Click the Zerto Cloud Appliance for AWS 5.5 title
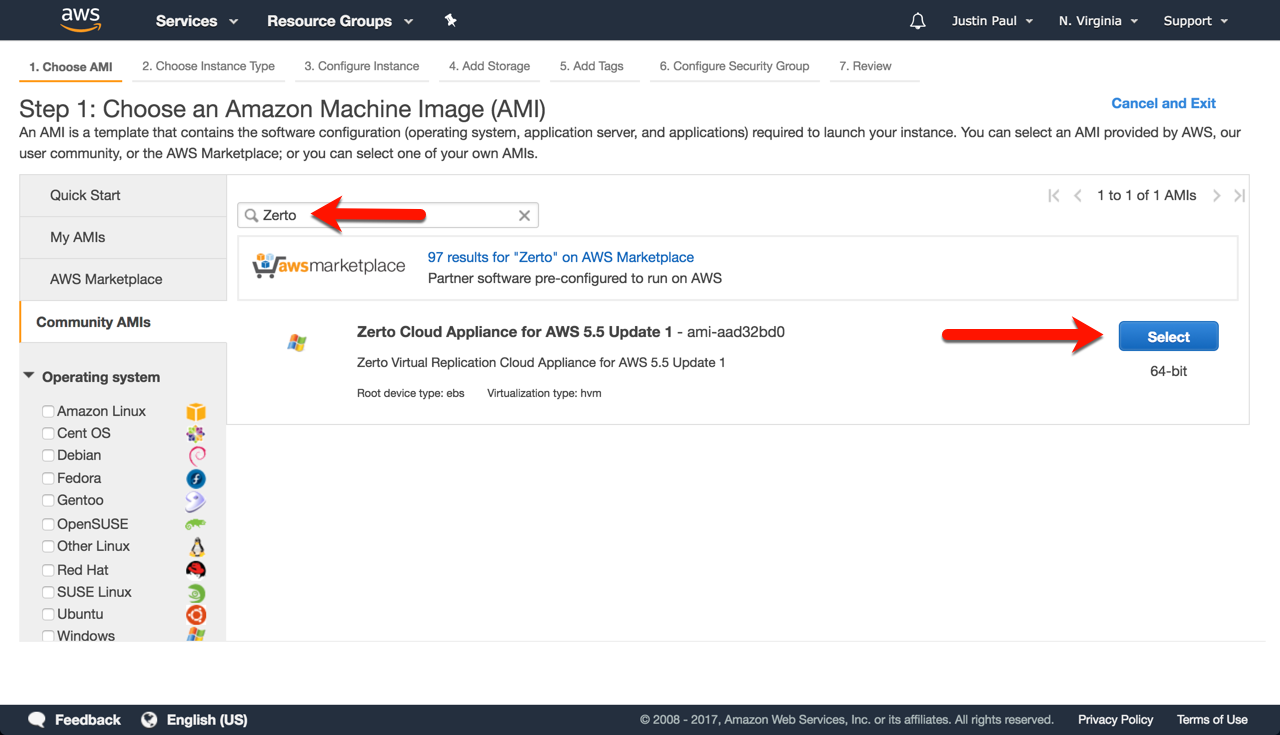 point(515,332)
